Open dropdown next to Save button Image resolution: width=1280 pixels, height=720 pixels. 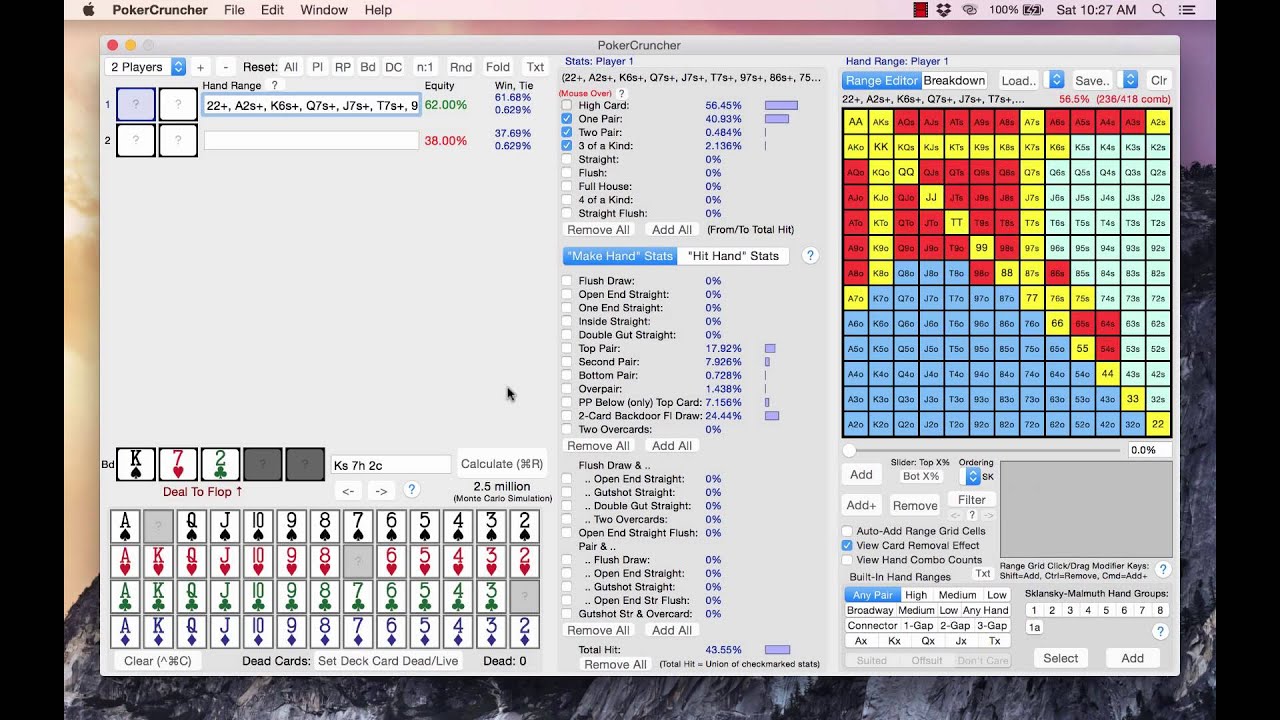[x=1129, y=80]
